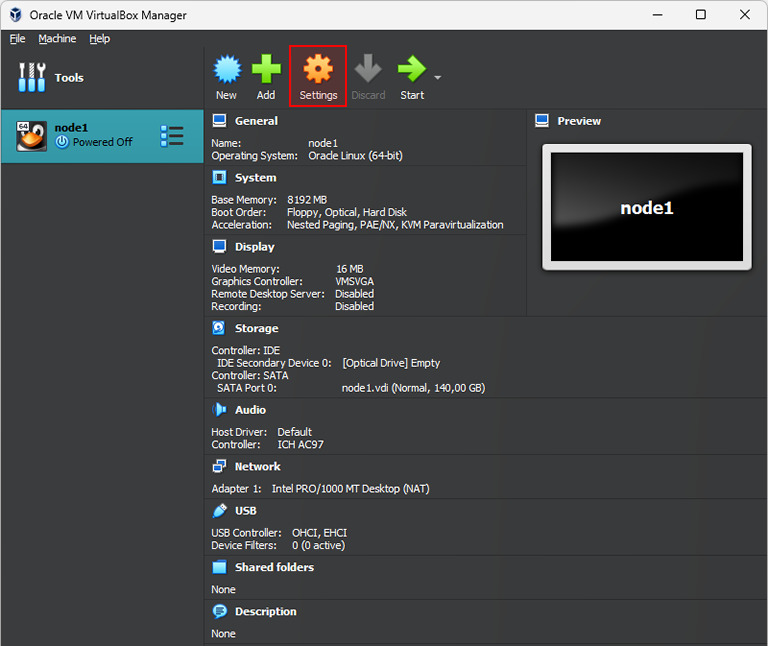
Task: Open the node1 machine tools list icon
Action: 172,136
